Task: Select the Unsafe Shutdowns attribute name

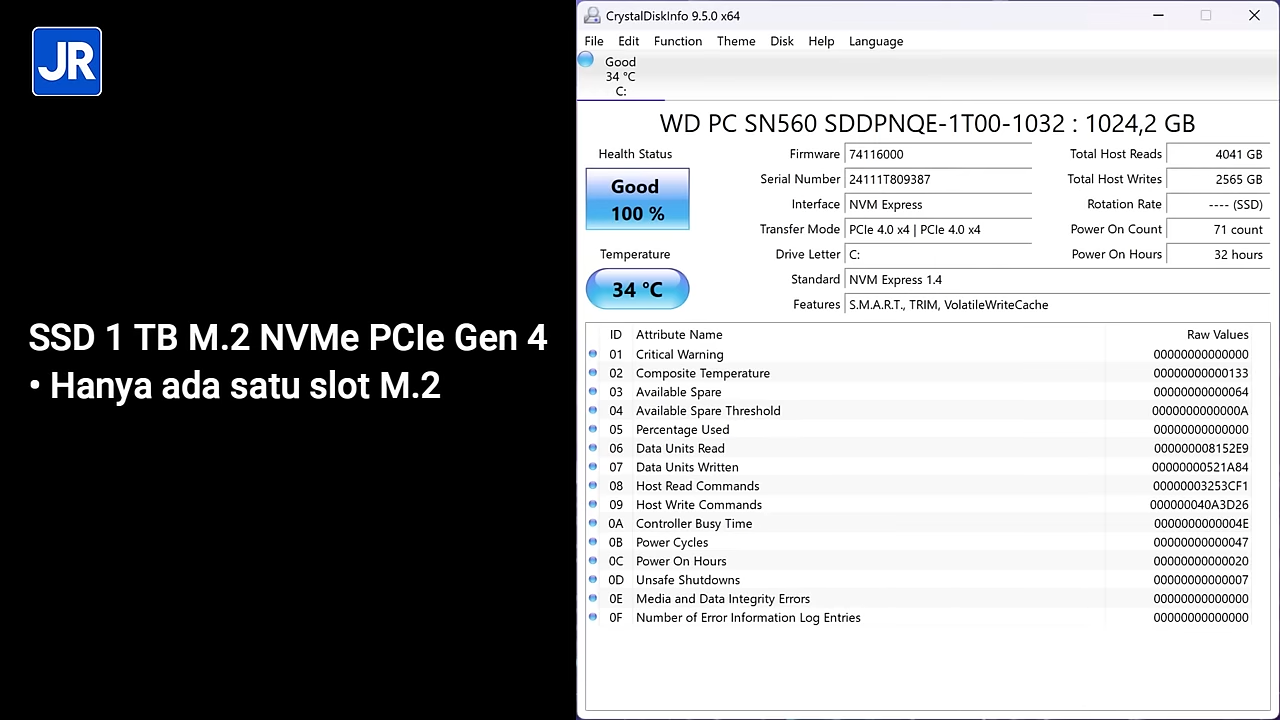Action: [x=688, y=580]
